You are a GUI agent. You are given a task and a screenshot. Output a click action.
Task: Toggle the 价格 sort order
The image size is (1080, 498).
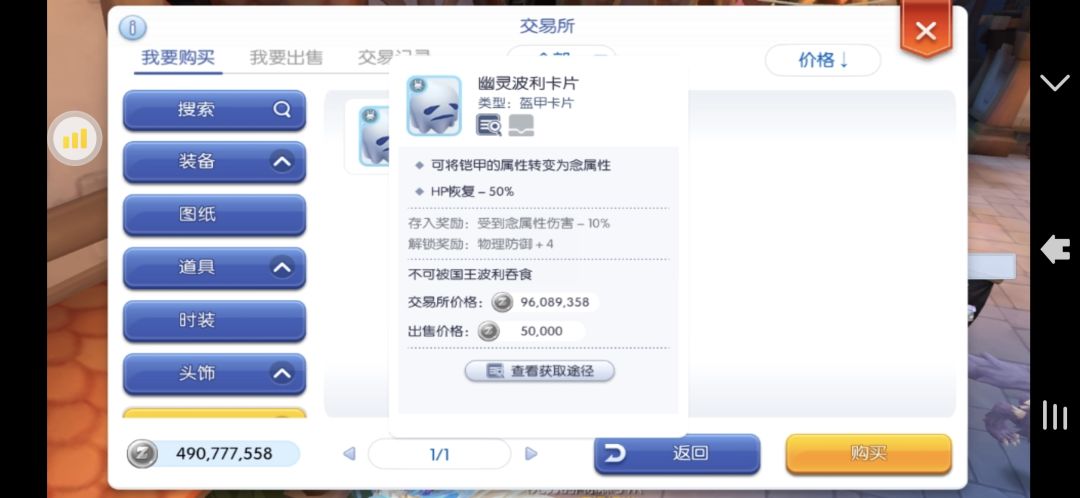pos(823,61)
